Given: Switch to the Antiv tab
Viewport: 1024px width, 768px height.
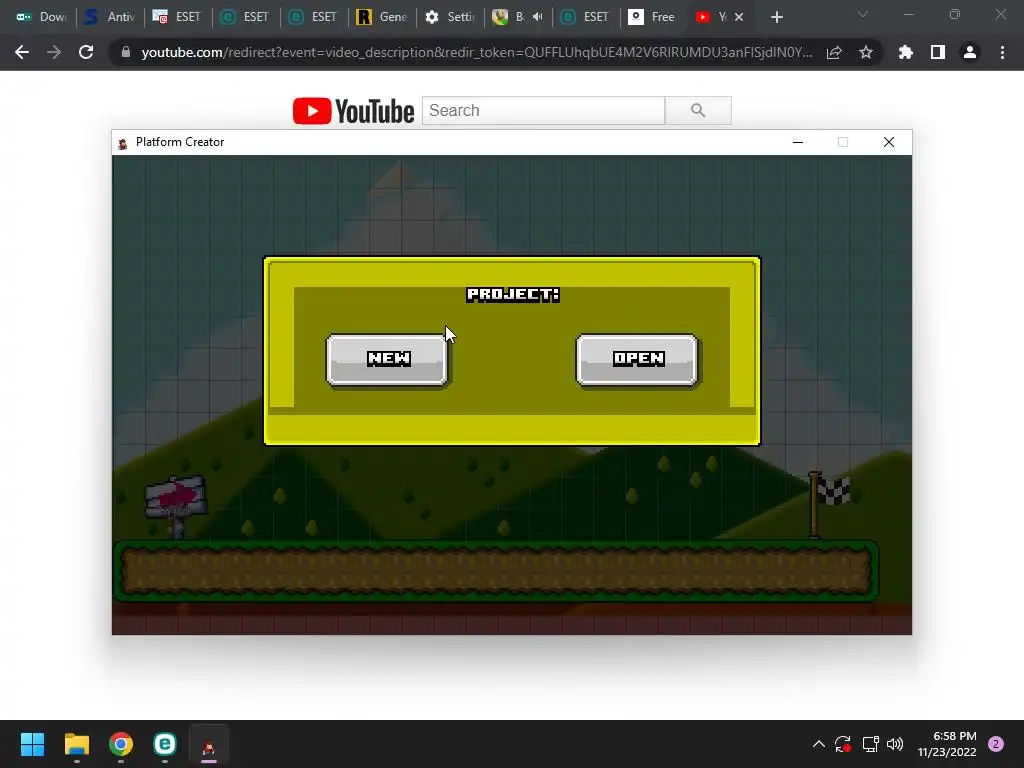Looking at the screenshot, I should pyautogui.click(x=110, y=17).
